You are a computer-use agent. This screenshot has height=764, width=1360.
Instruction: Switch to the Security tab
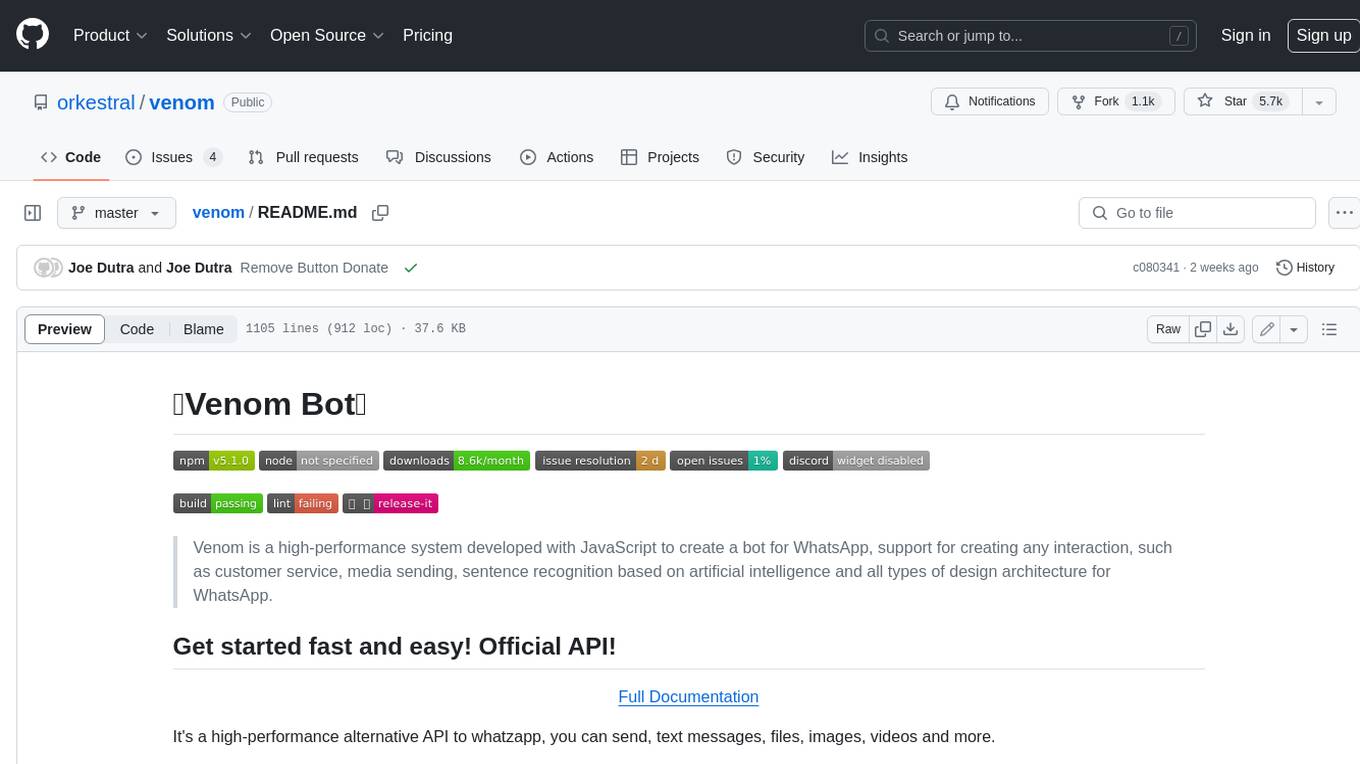765,157
